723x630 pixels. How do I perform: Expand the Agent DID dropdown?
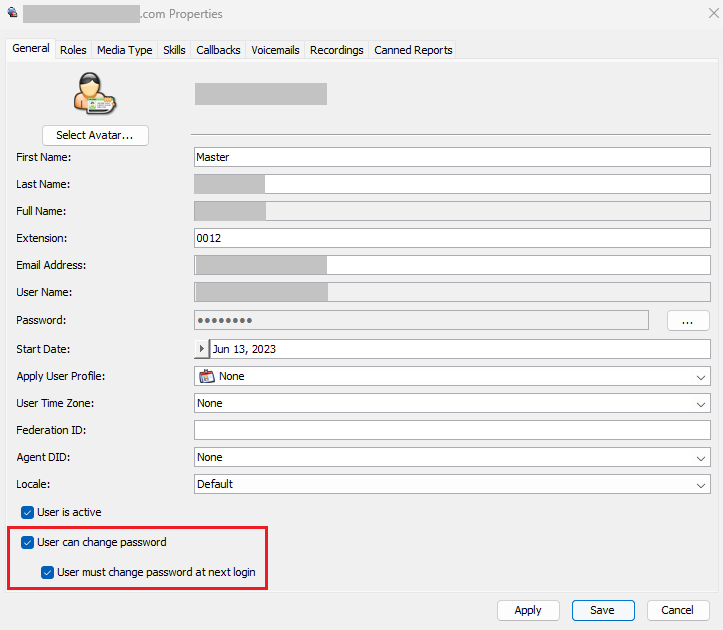click(x=701, y=458)
